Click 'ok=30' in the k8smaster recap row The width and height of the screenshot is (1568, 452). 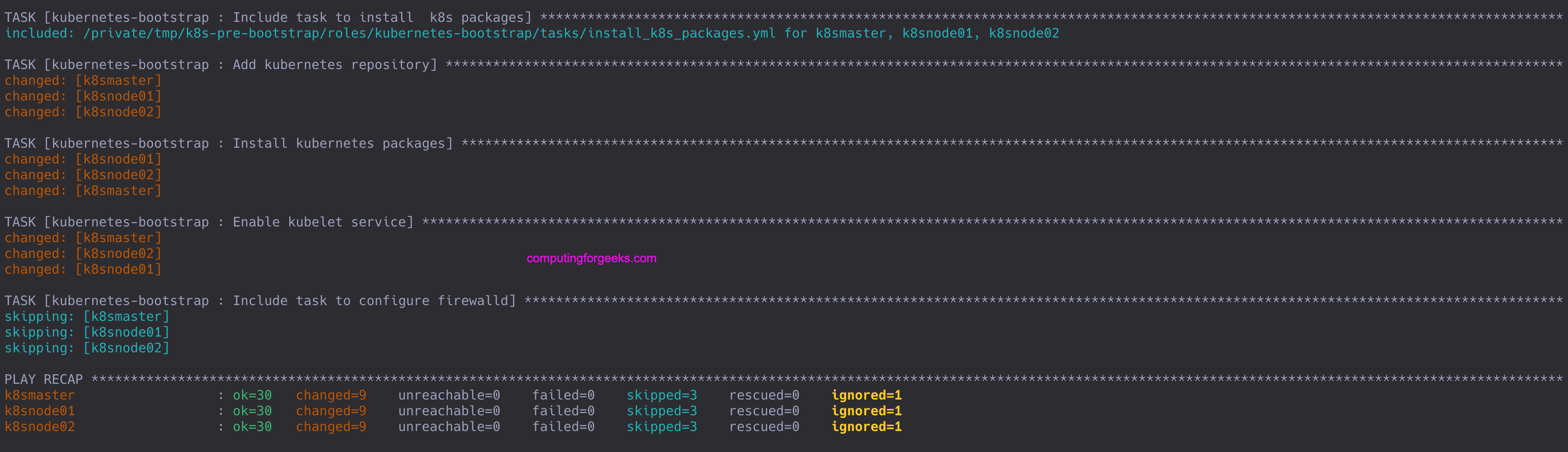(x=252, y=396)
